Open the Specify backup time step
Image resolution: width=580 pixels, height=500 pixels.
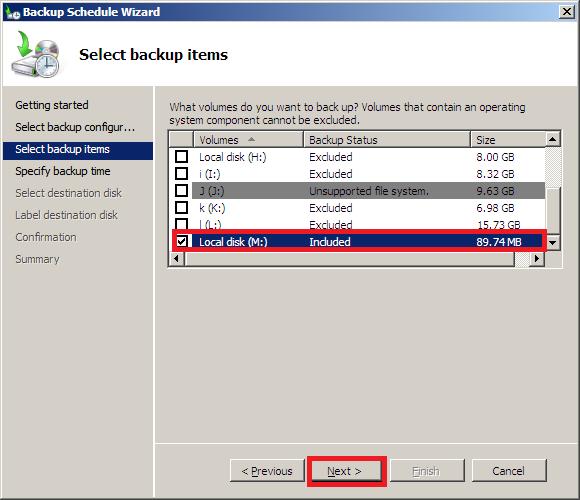point(63,171)
